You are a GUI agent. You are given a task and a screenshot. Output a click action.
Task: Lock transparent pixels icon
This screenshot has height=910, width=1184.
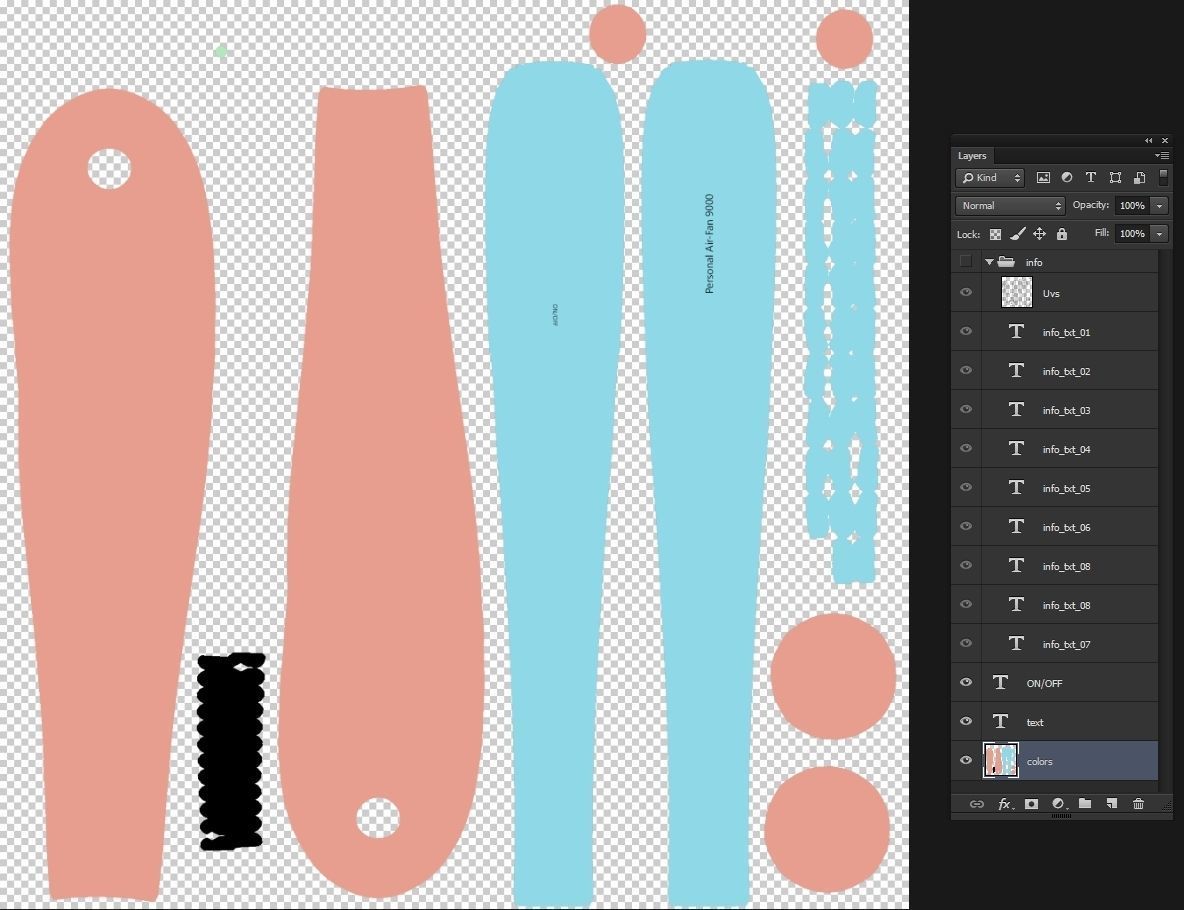tap(995, 234)
